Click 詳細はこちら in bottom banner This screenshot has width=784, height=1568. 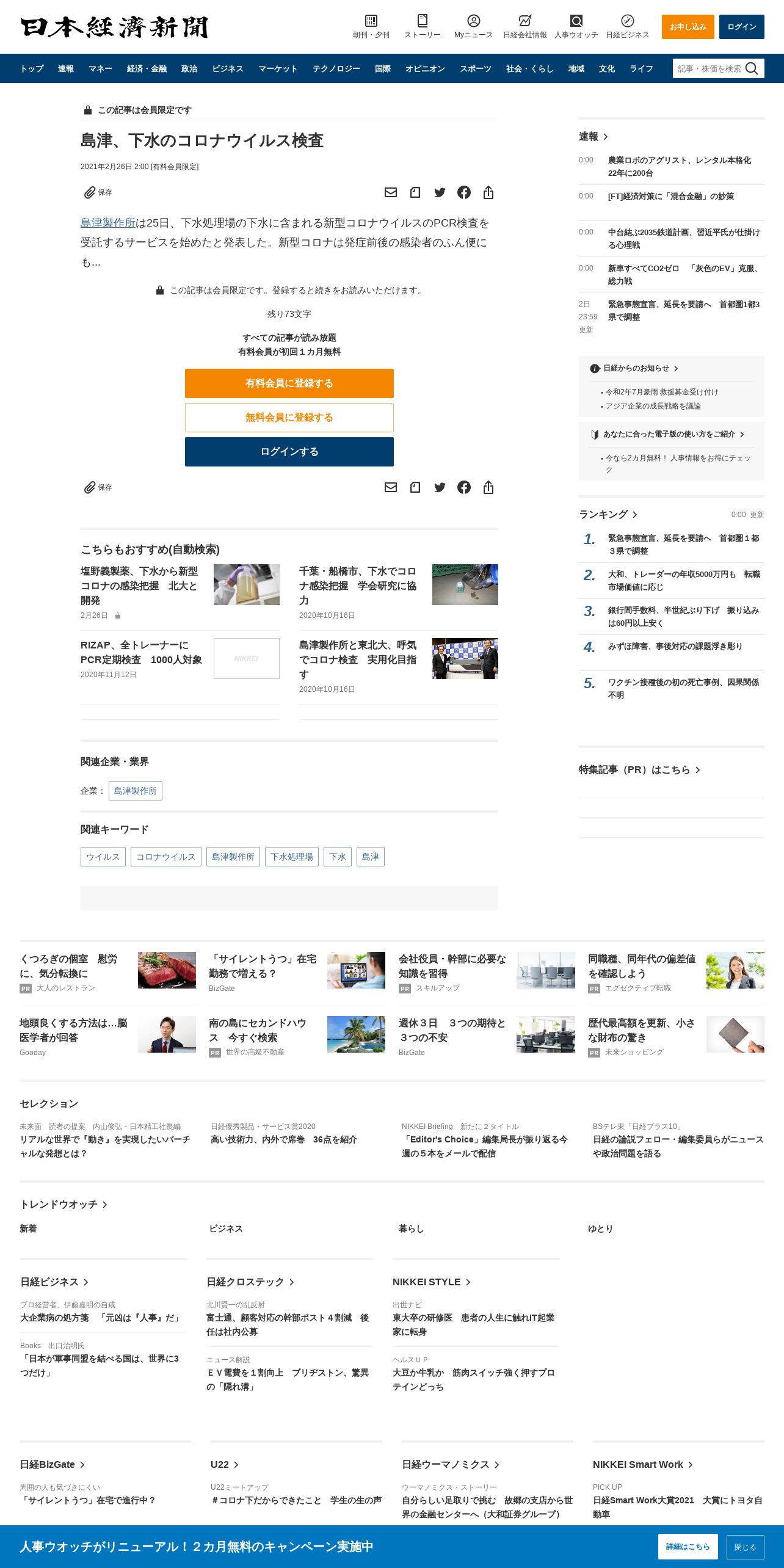click(688, 1547)
